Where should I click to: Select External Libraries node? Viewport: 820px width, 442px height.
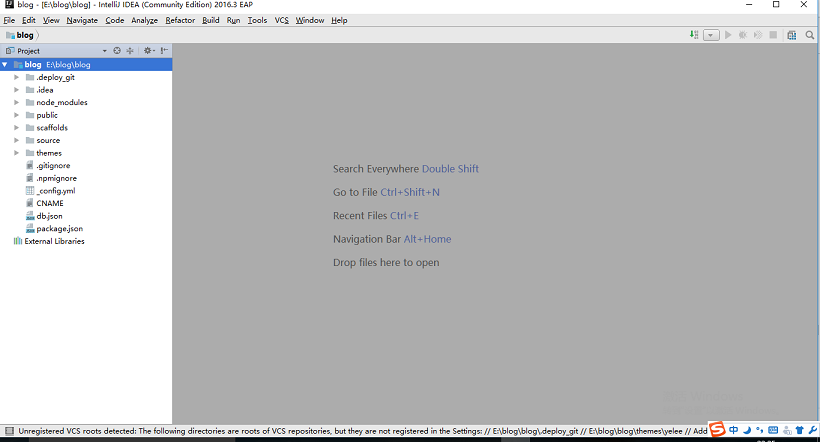pyautogui.click(x=54, y=241)
